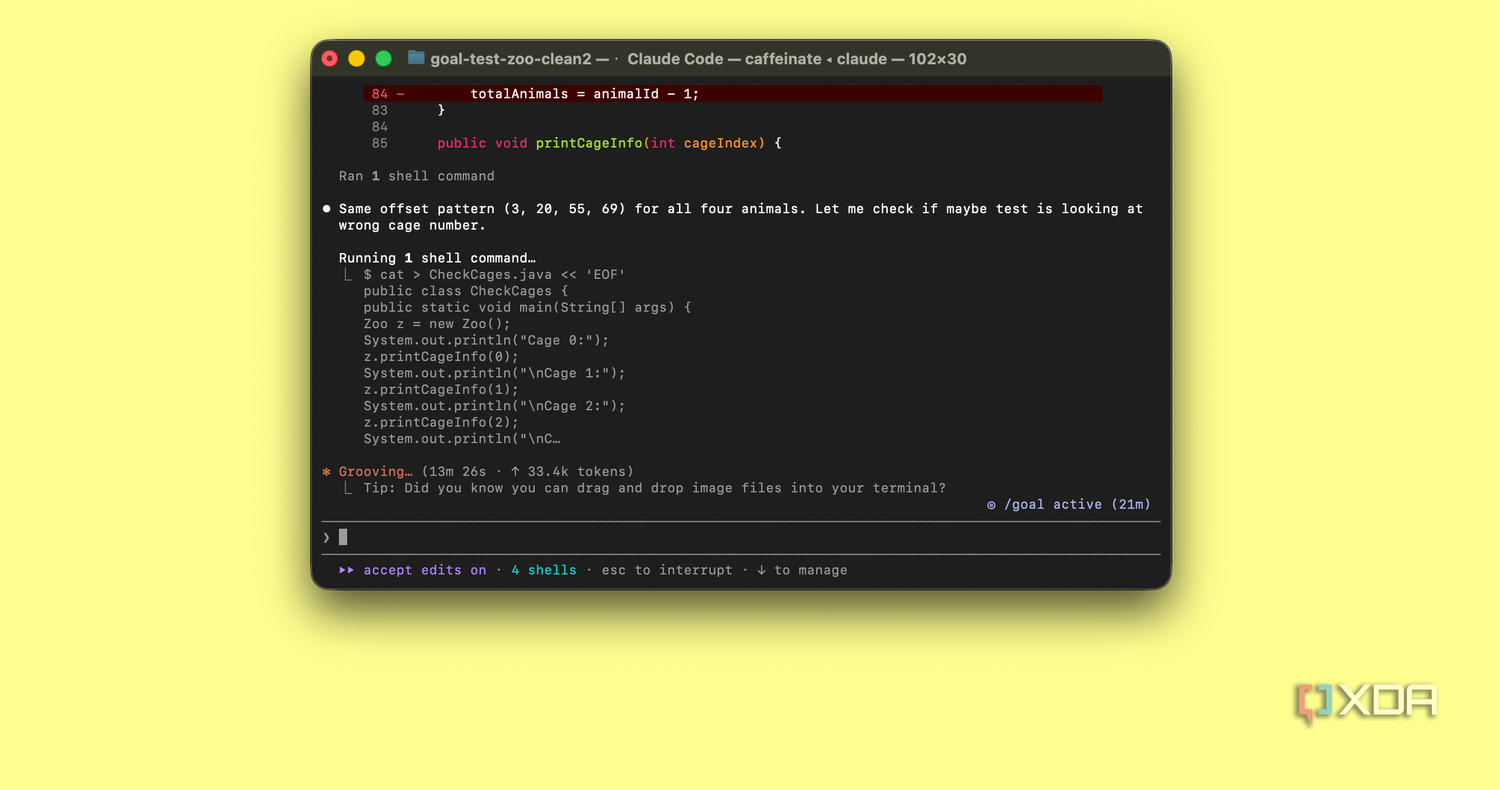Click the 'accept edits on' mode indicator
This screenshot has height=790, width=1500.
(425, 570)
